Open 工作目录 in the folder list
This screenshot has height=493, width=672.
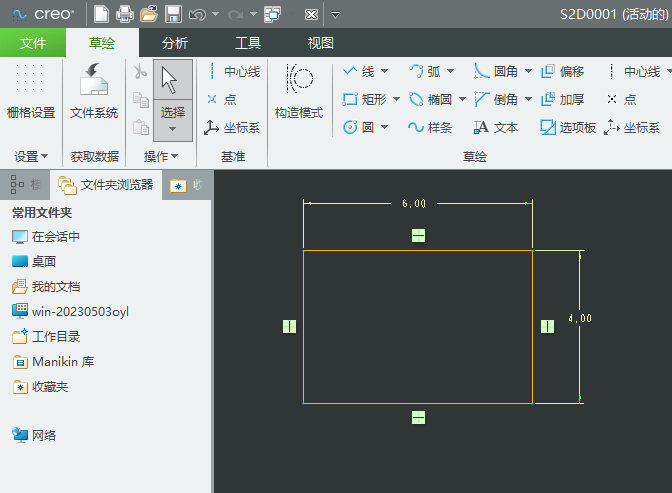[x=55, y=337]
